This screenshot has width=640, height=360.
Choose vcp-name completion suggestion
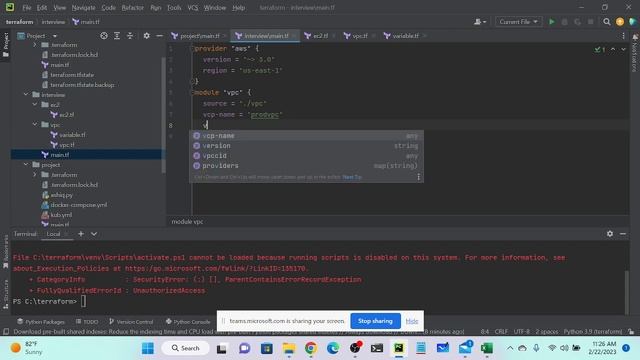(306, 136)
